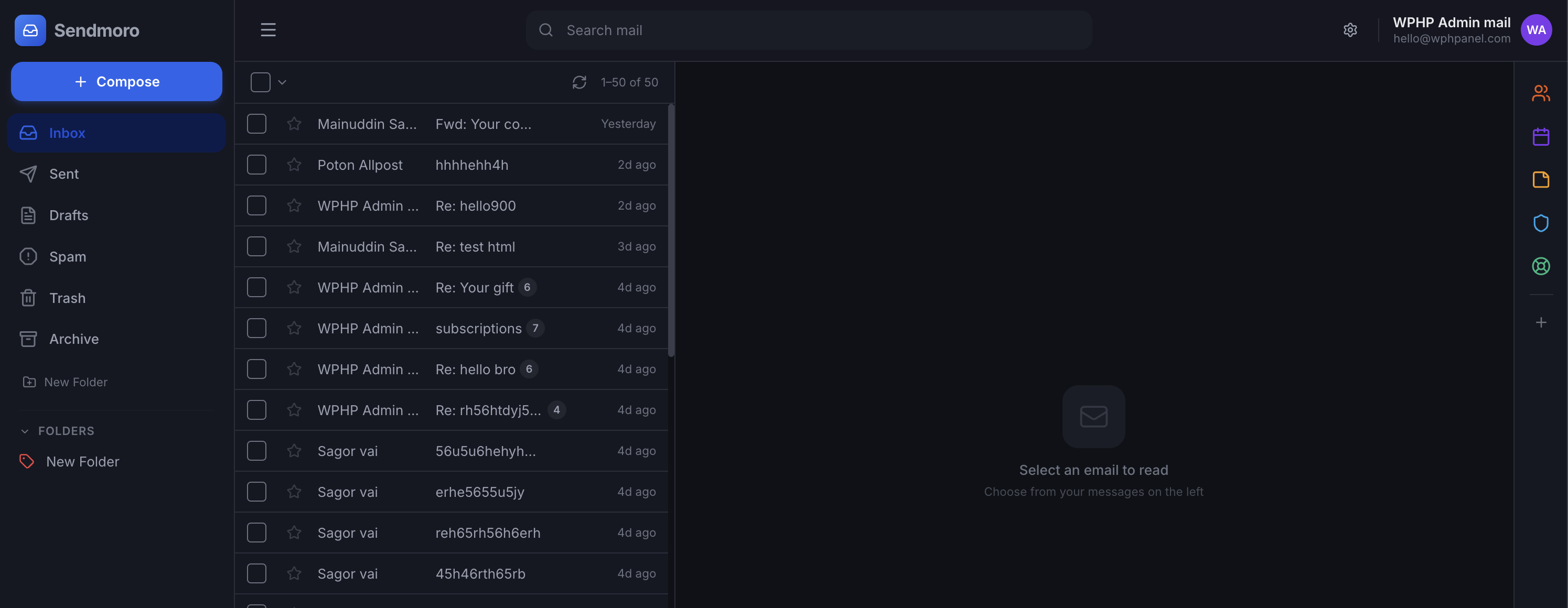The image size is (1568, 608).
Task: Star the Re: hello900 email
Action: coord(294,205)
